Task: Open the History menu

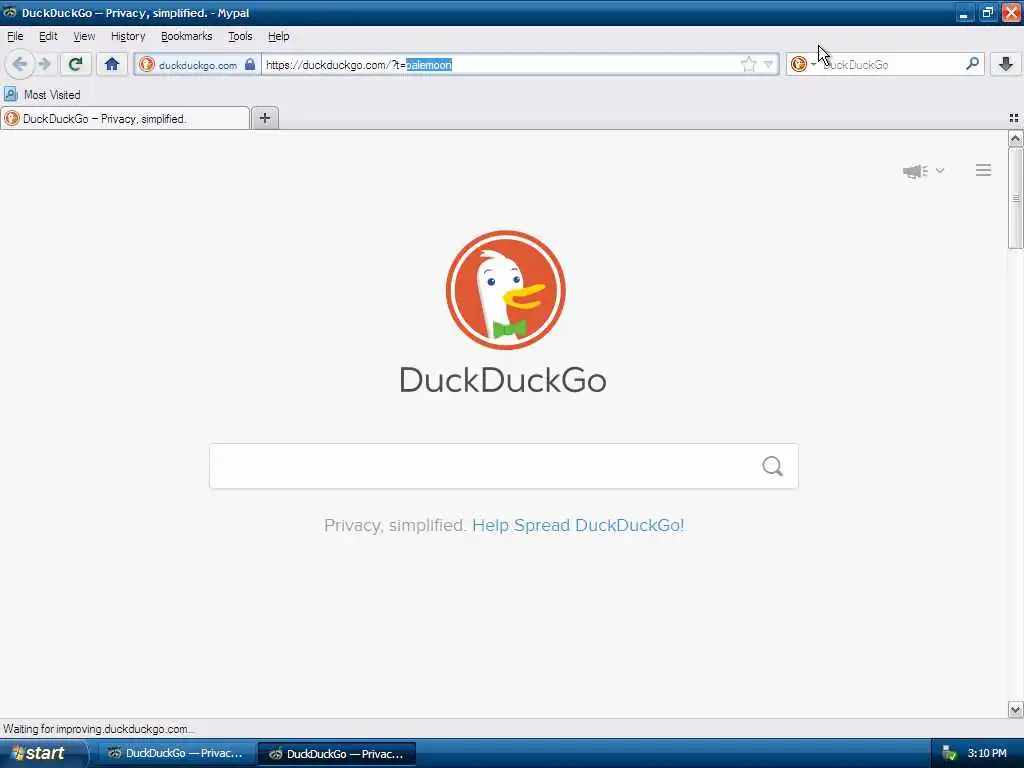Action: 128,36
